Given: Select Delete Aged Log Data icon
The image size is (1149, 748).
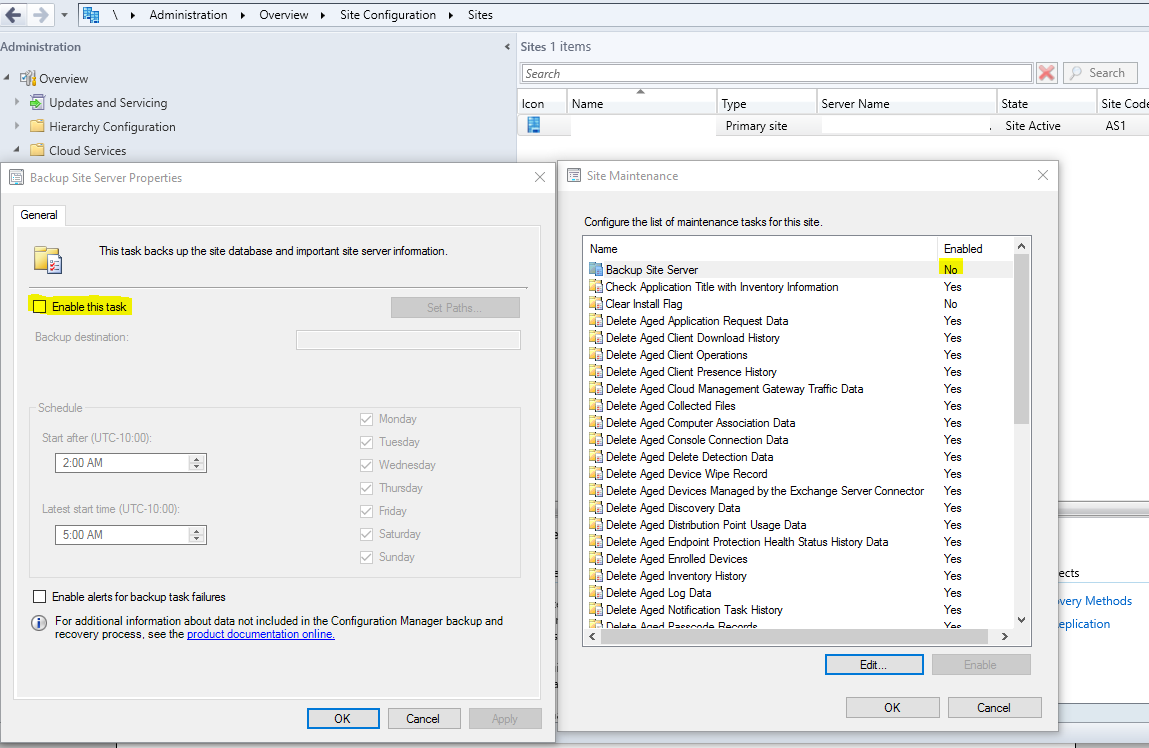Looking at the screenshot, I should 596,593.
